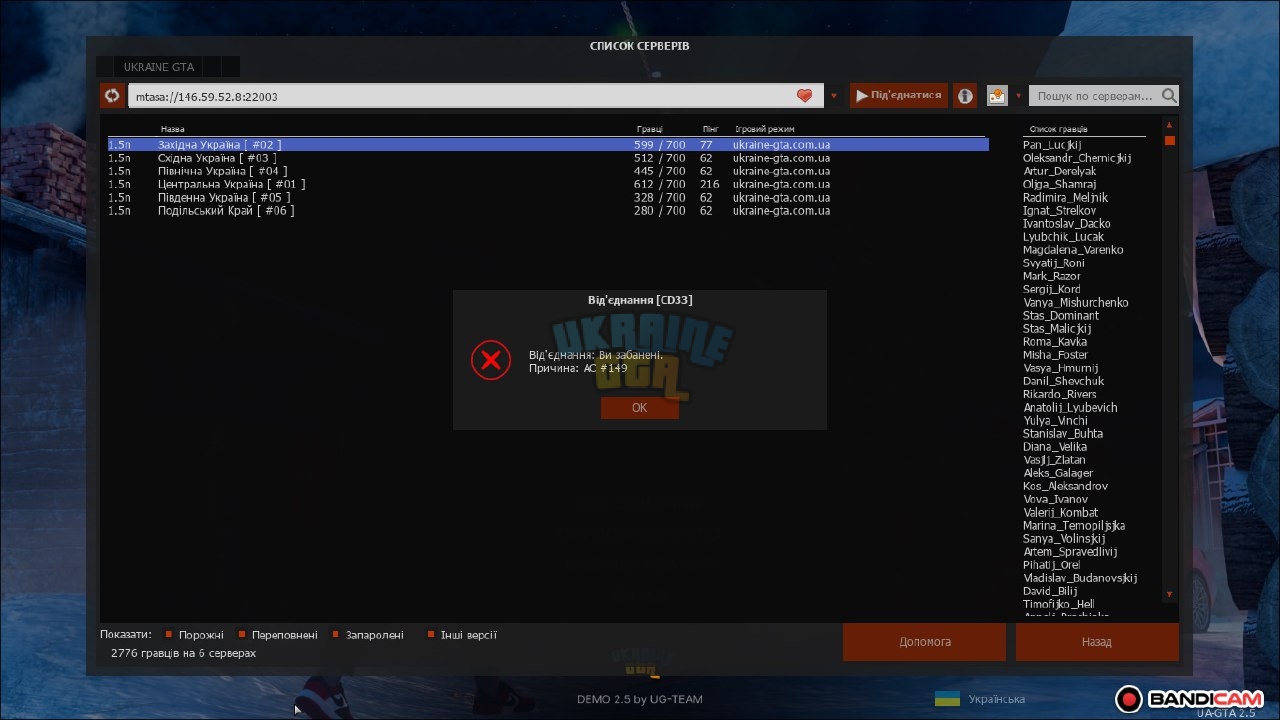
Task: Select server Північна Україна [ #04 ]
Action: tap(548, 171)
